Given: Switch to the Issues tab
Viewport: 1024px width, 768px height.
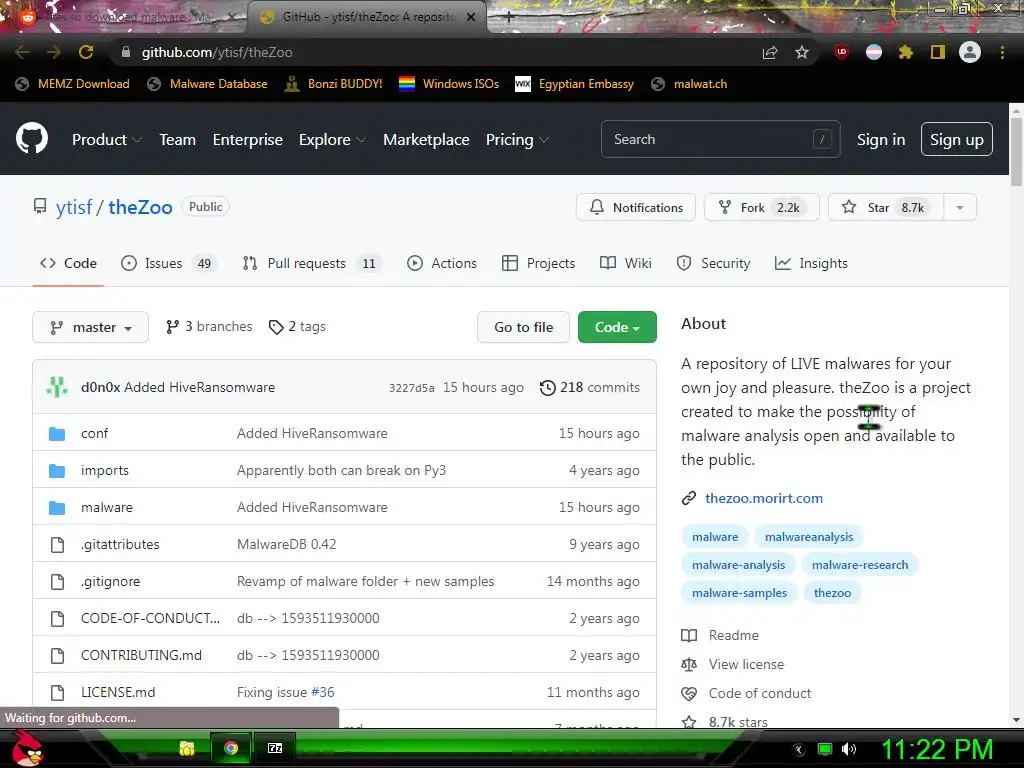Looking at the screenshot, I should (x=168, y=263).
